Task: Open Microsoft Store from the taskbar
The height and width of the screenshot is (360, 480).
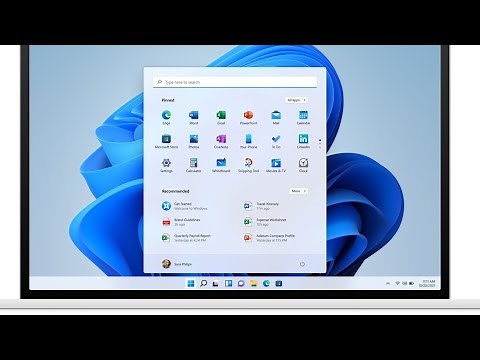Action: pos(279,283)
